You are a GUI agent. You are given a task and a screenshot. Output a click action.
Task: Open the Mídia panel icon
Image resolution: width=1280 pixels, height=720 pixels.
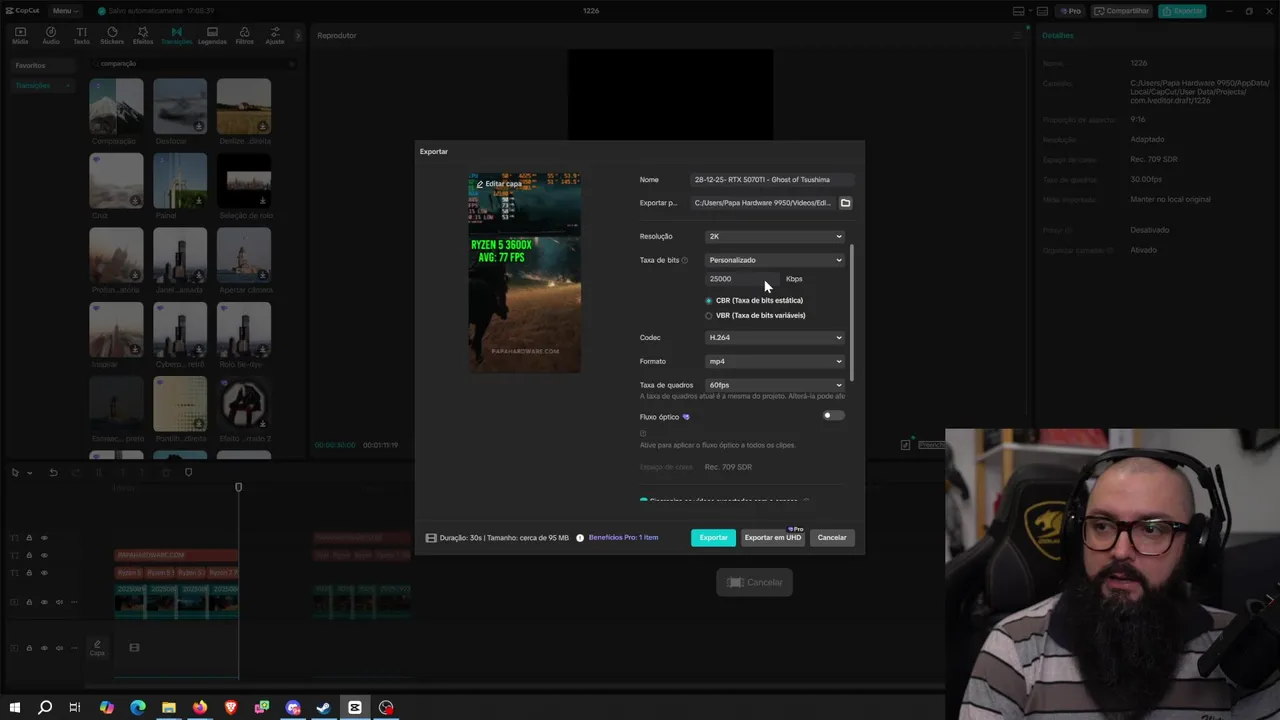pos(20,36)
